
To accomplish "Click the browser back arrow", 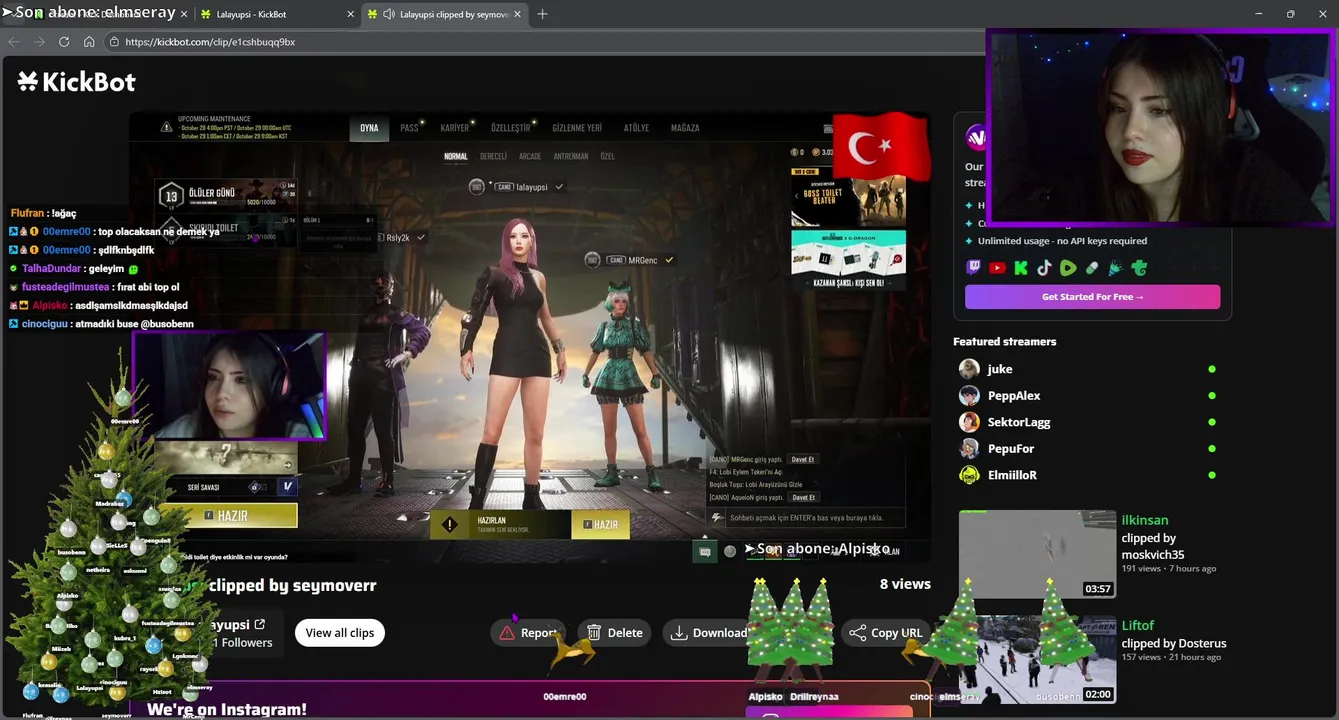I will [x=14, y=42].
